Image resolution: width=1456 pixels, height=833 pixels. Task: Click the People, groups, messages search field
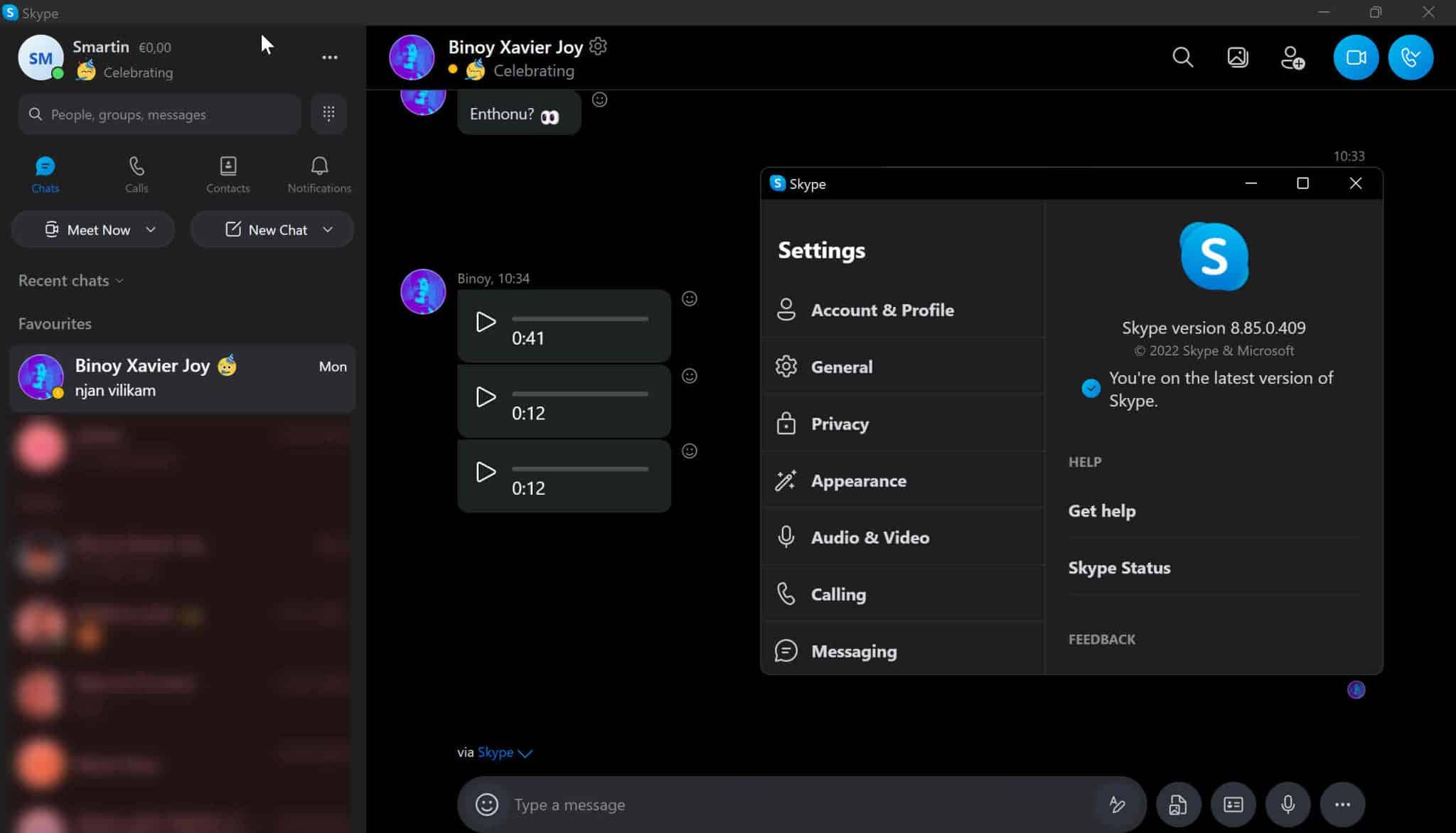tap(160, 114)
